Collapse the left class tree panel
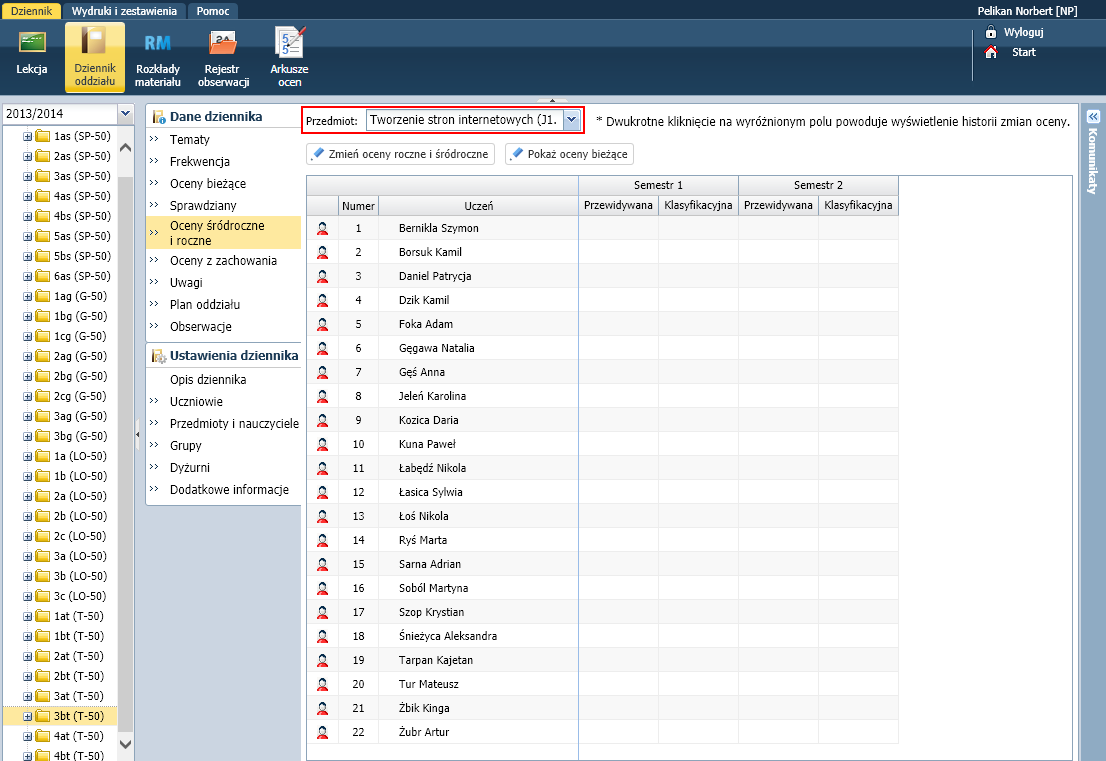The width and height of the screenshot is (1106, 761). [x=138, y=434]
